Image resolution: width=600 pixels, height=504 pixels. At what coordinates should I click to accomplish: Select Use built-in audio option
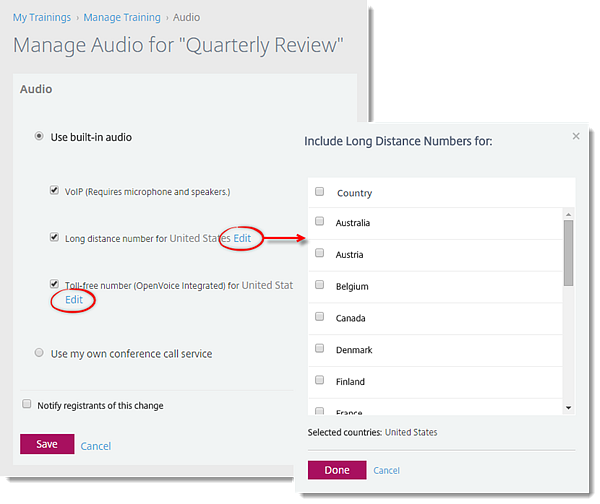pos(39,137)
